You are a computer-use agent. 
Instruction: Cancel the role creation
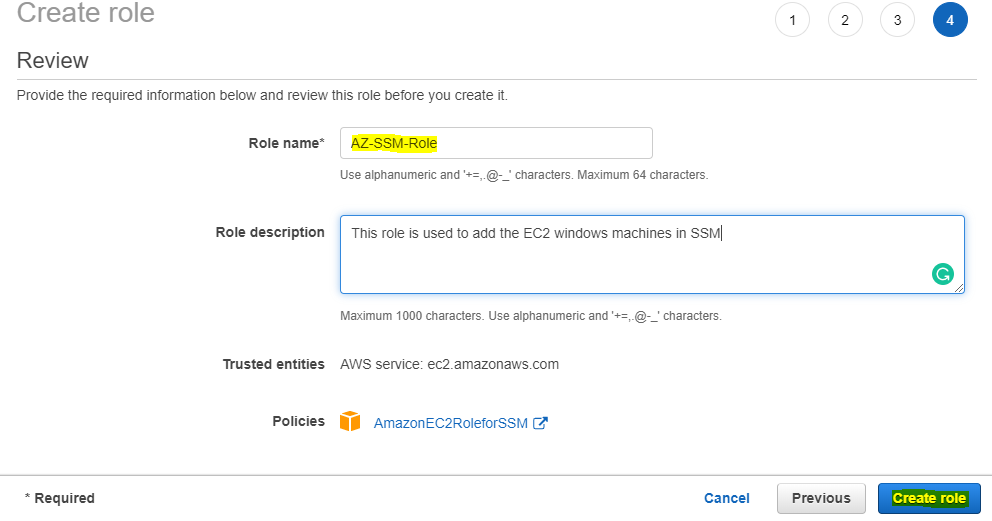[x=726, y=498]
